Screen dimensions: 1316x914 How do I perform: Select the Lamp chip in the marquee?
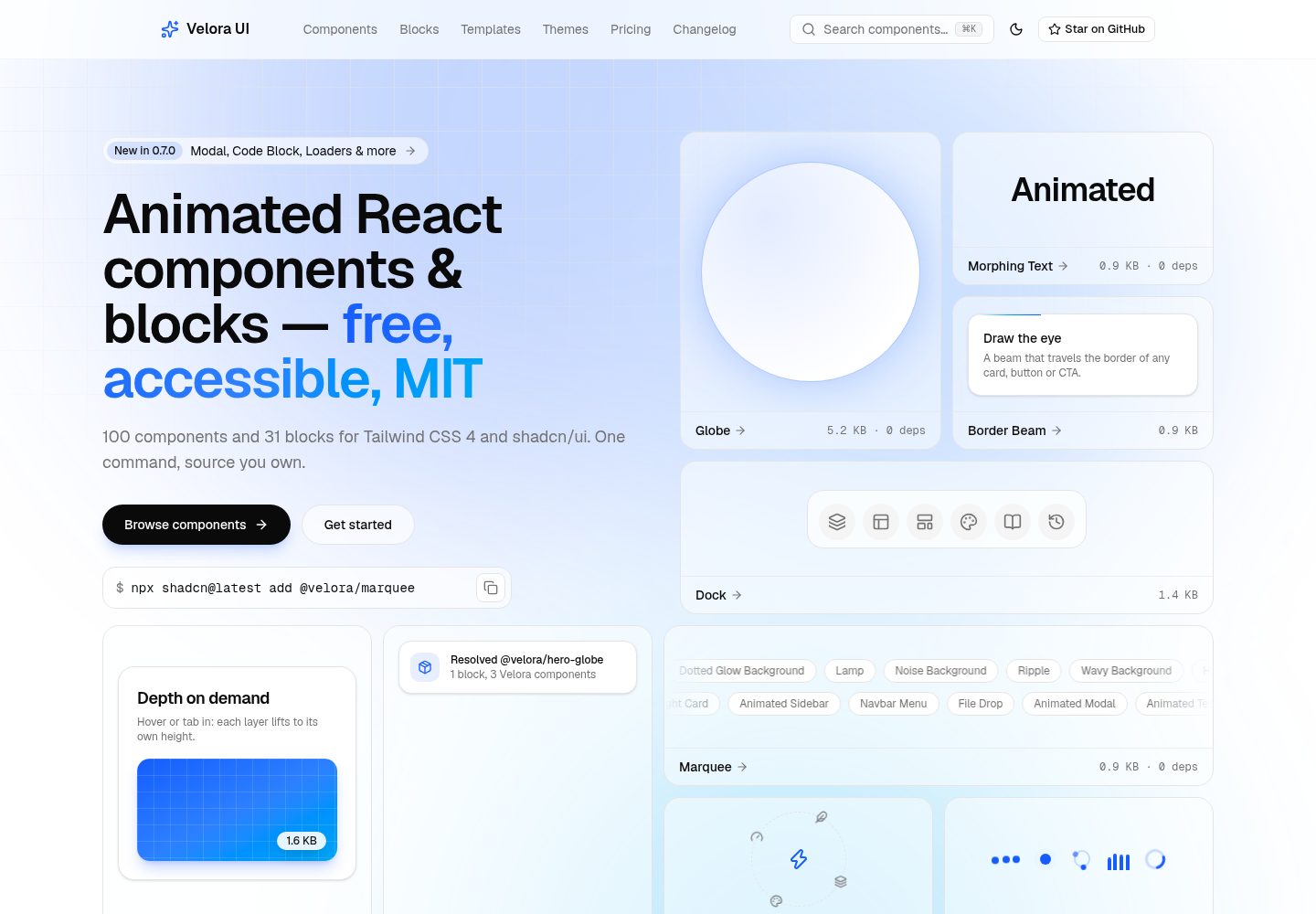tap(850, 671)
